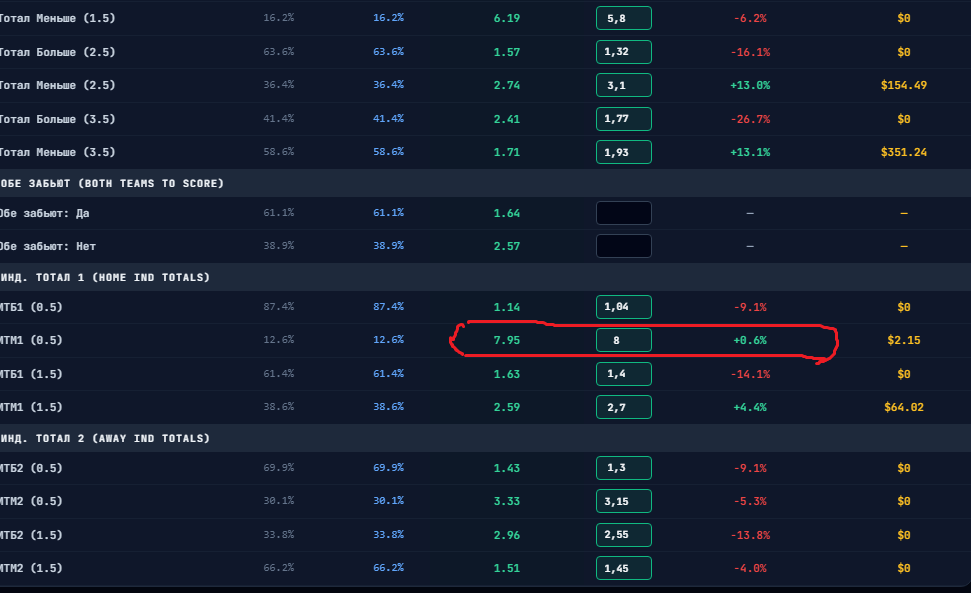This screenshot has height=593, width=971.
Task: Click fair odds value 6.19
Action: pos(507,18)
